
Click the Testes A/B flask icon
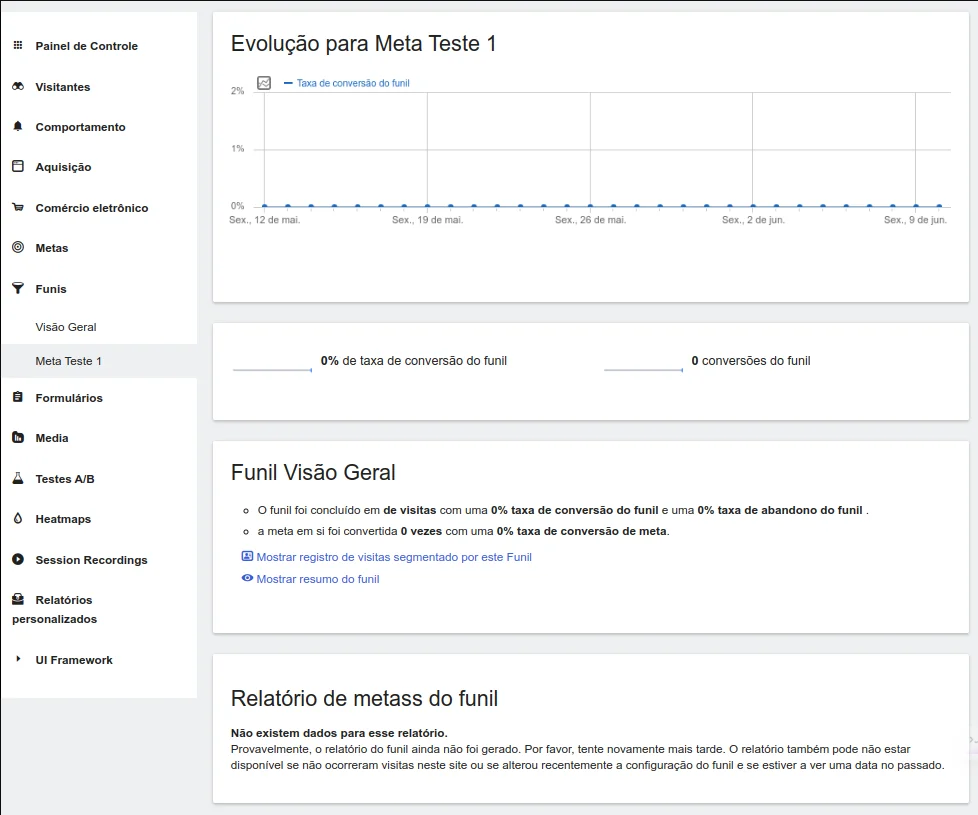(18, 479)
